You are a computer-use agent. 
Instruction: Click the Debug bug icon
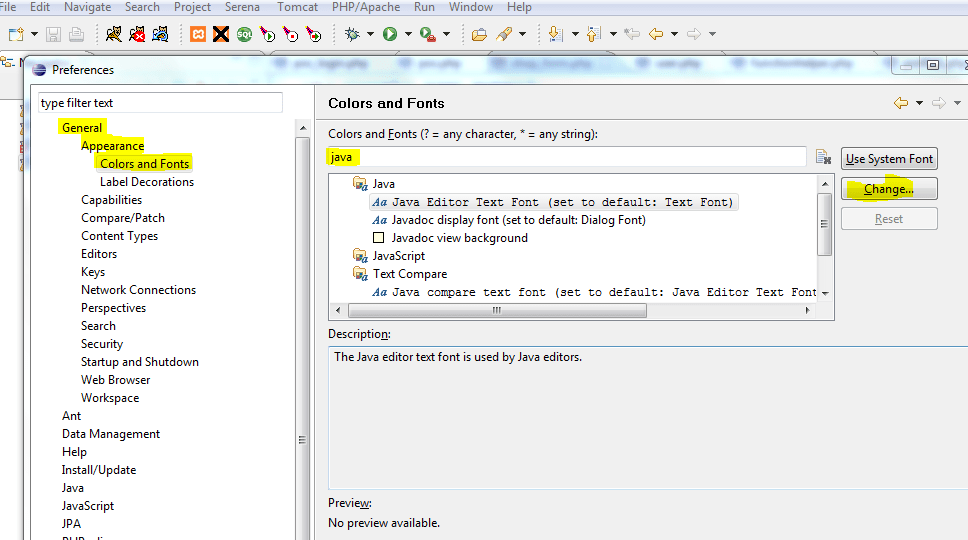[x=353, y=34]
